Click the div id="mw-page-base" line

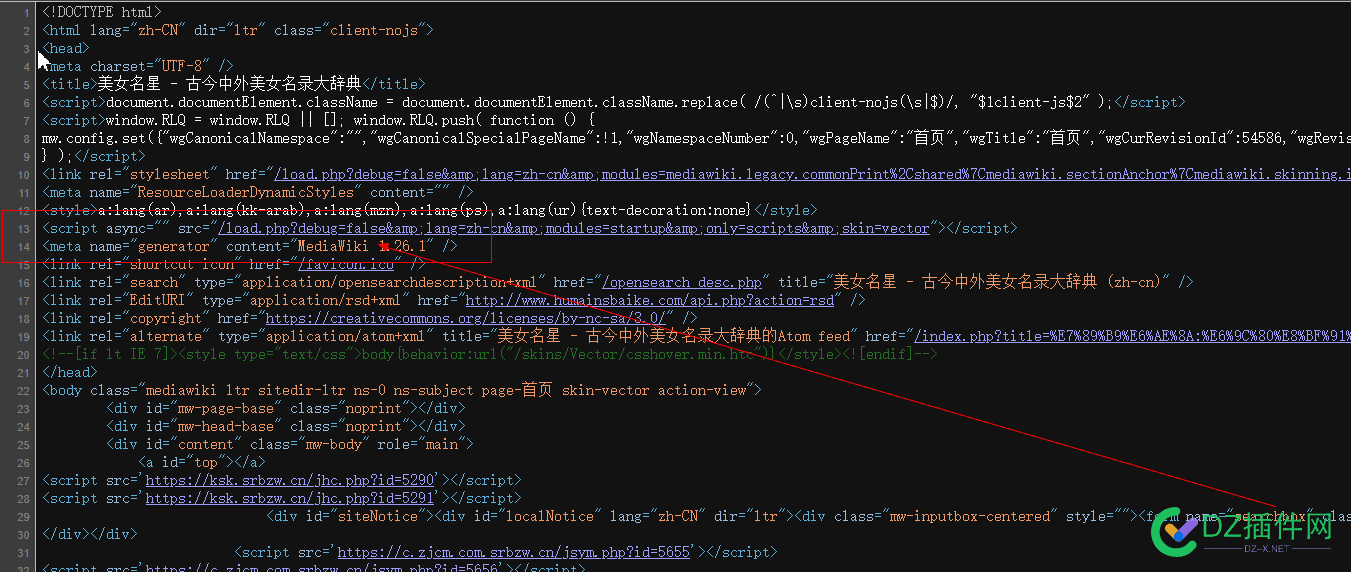pos(286,408)
